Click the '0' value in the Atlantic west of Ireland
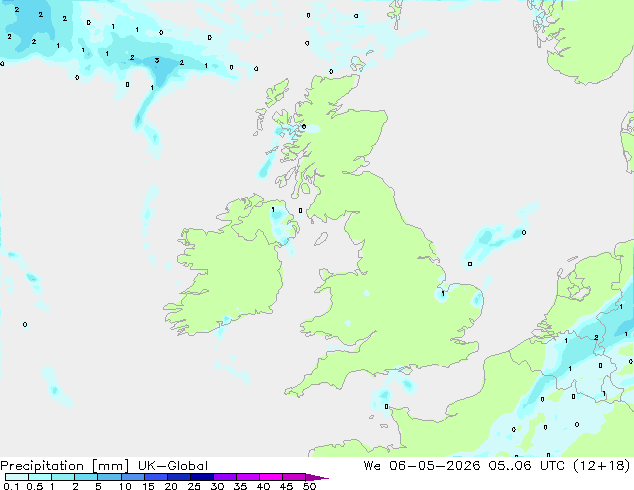Viewport: 634px width, 490px height. point(25,324)
